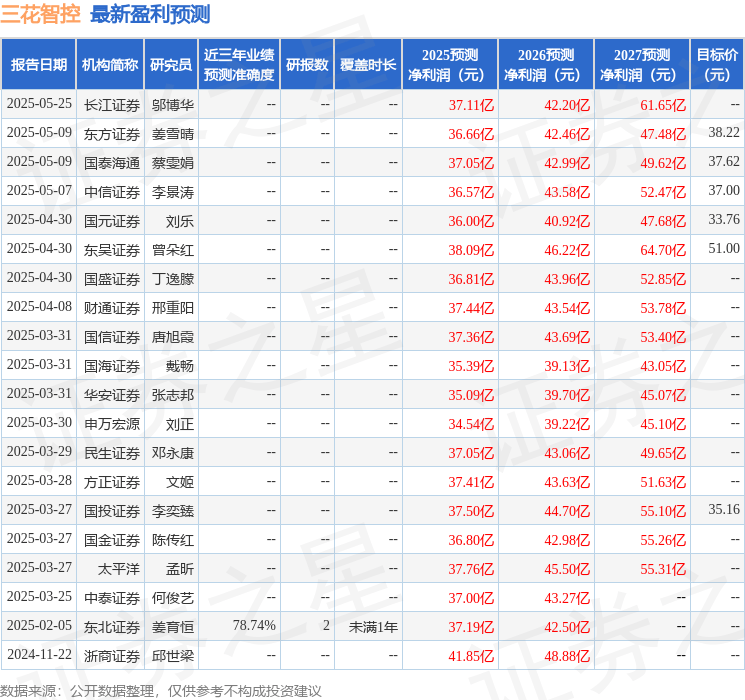Click the 64.70亿 profit value

click(663, 250)
